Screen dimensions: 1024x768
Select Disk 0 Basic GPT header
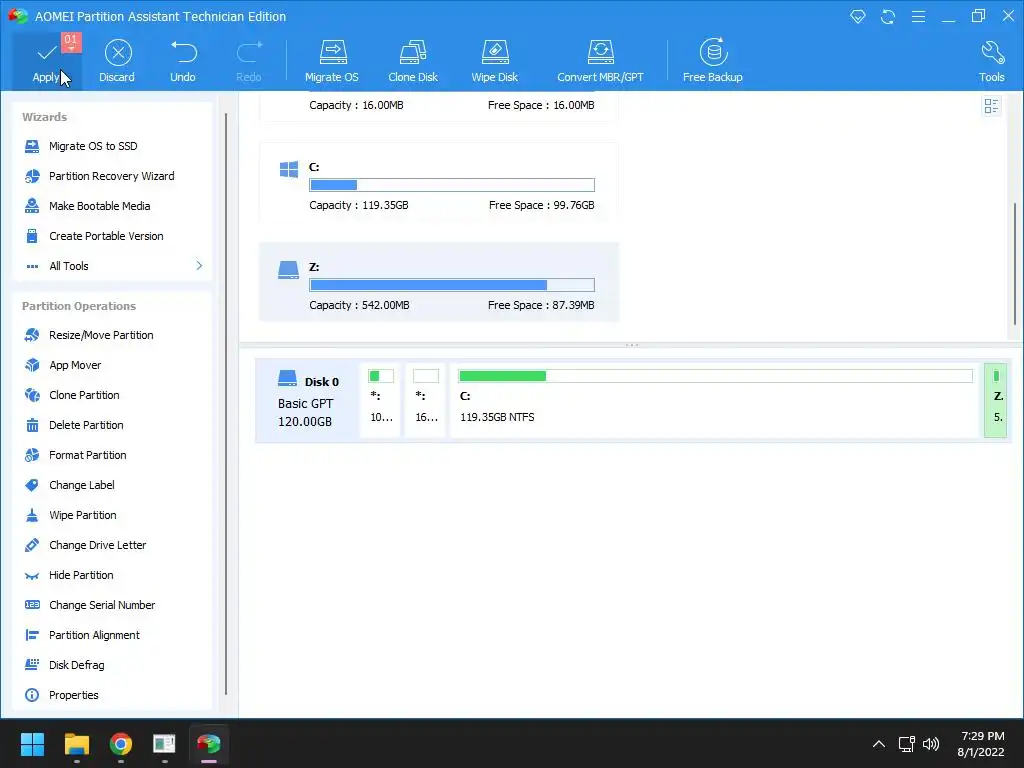[x=307, y=400]
